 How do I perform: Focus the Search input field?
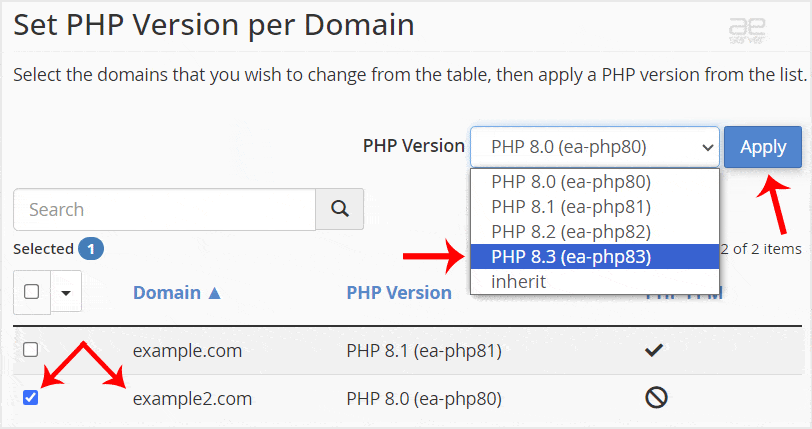click(165, 210)
